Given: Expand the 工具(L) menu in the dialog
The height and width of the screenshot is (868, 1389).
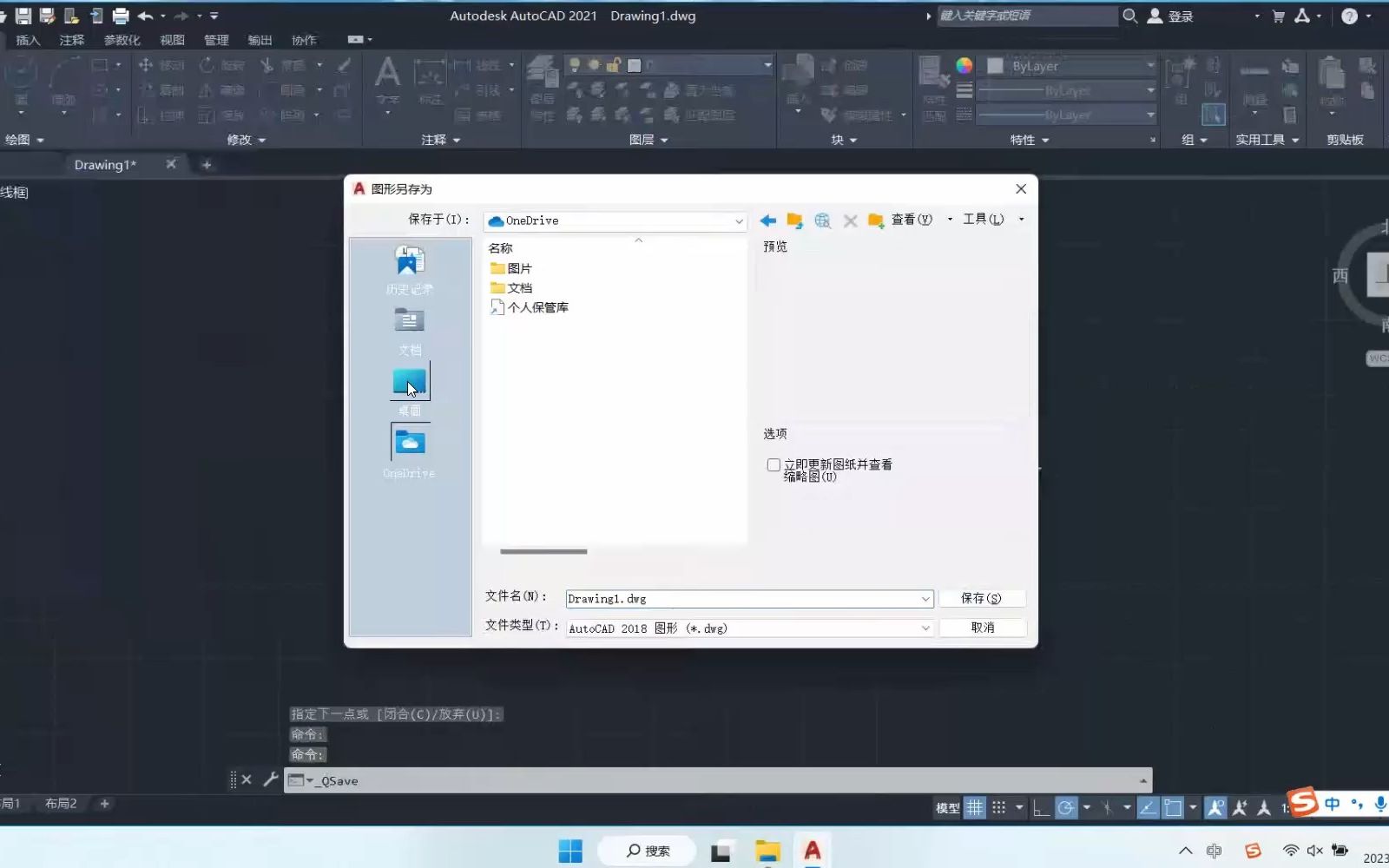Looking at the screenshot, I should pyautogui.click(x=984, y=220).
